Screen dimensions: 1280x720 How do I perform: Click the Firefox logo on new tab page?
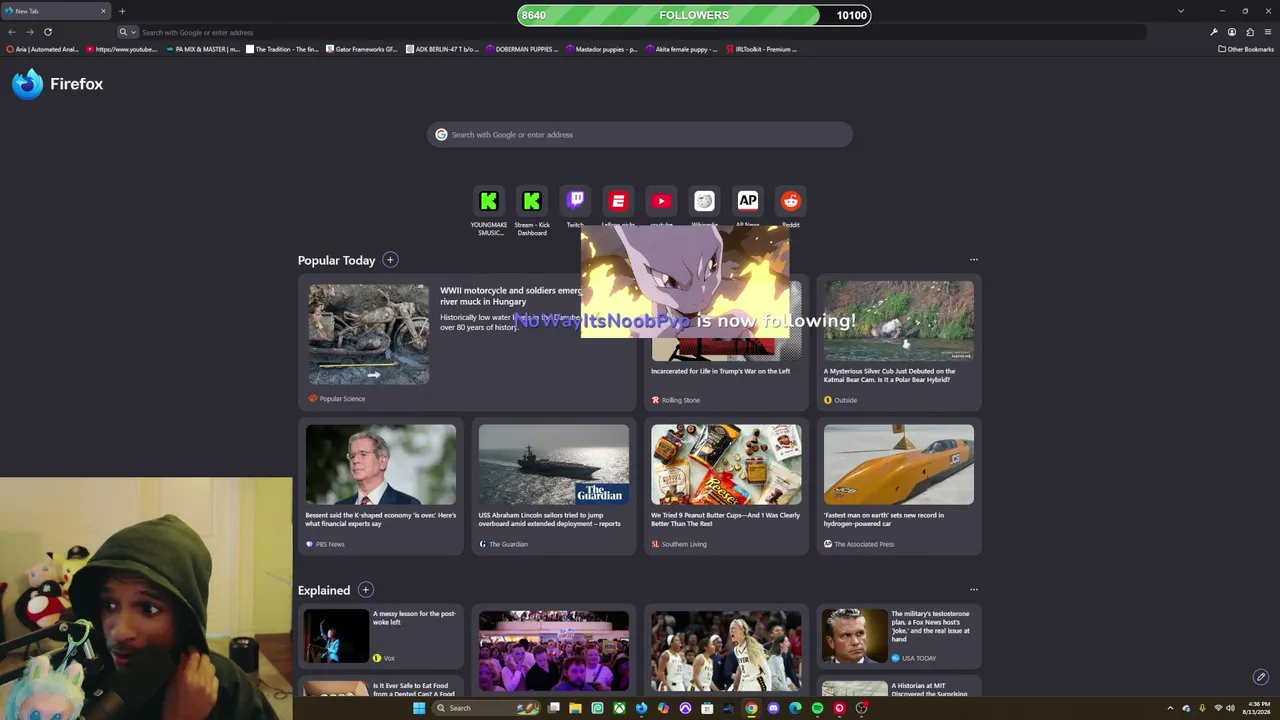(58, 84)
